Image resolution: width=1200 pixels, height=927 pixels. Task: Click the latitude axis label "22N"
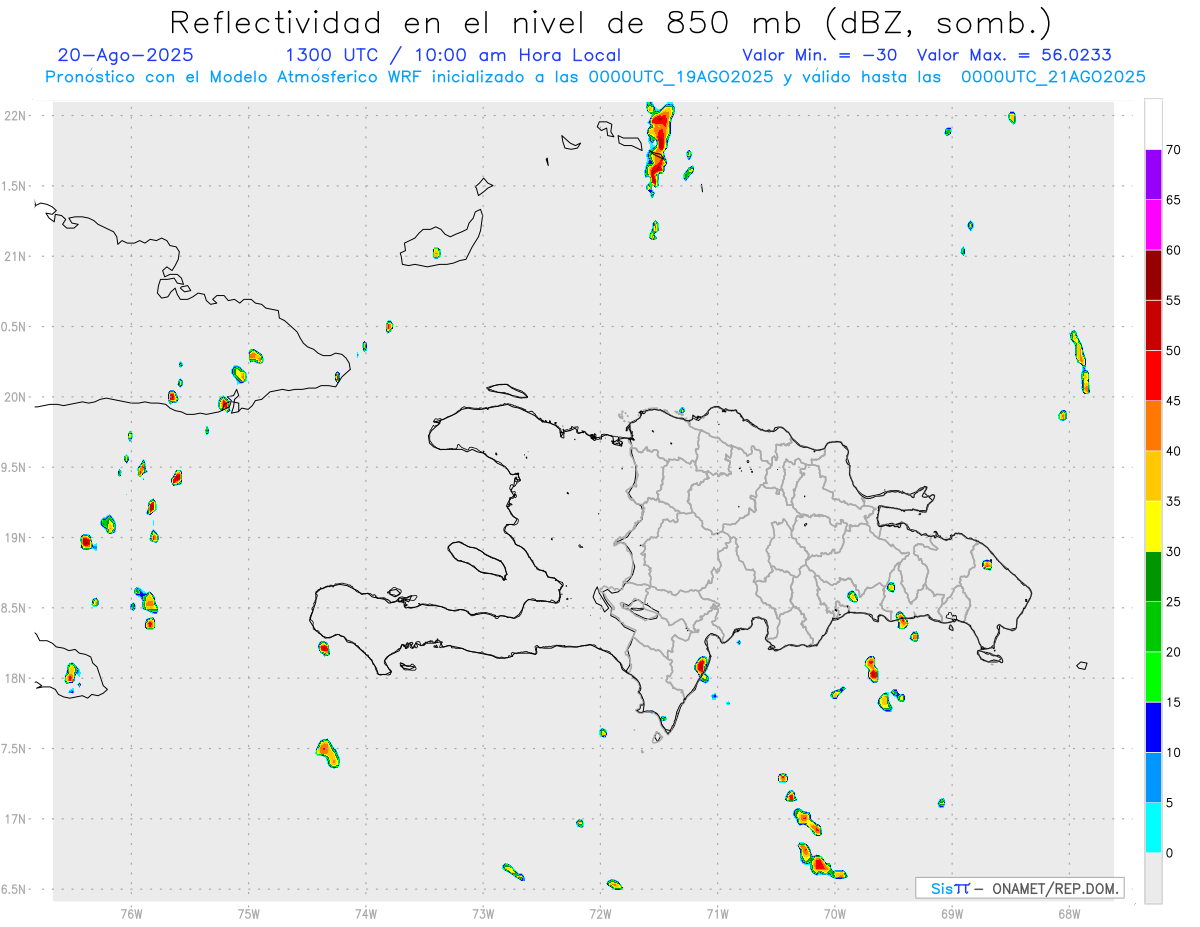tap(17, 115)
